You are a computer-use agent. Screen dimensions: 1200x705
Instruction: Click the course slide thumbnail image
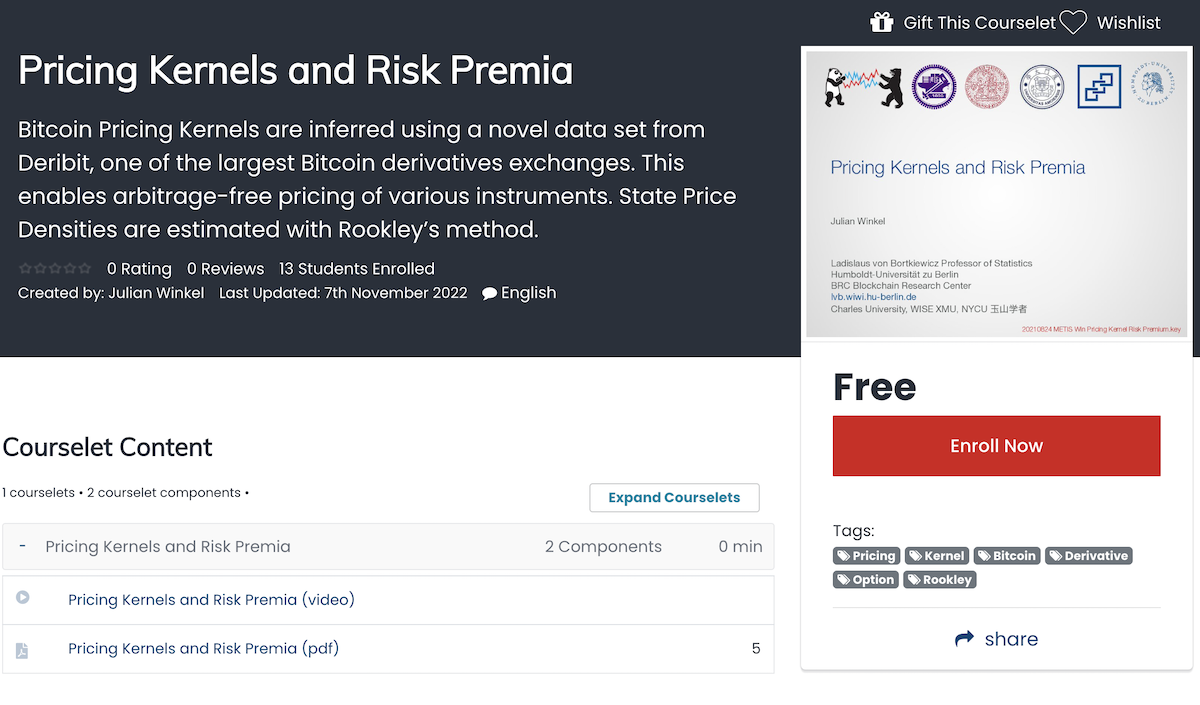coord(996,194)
